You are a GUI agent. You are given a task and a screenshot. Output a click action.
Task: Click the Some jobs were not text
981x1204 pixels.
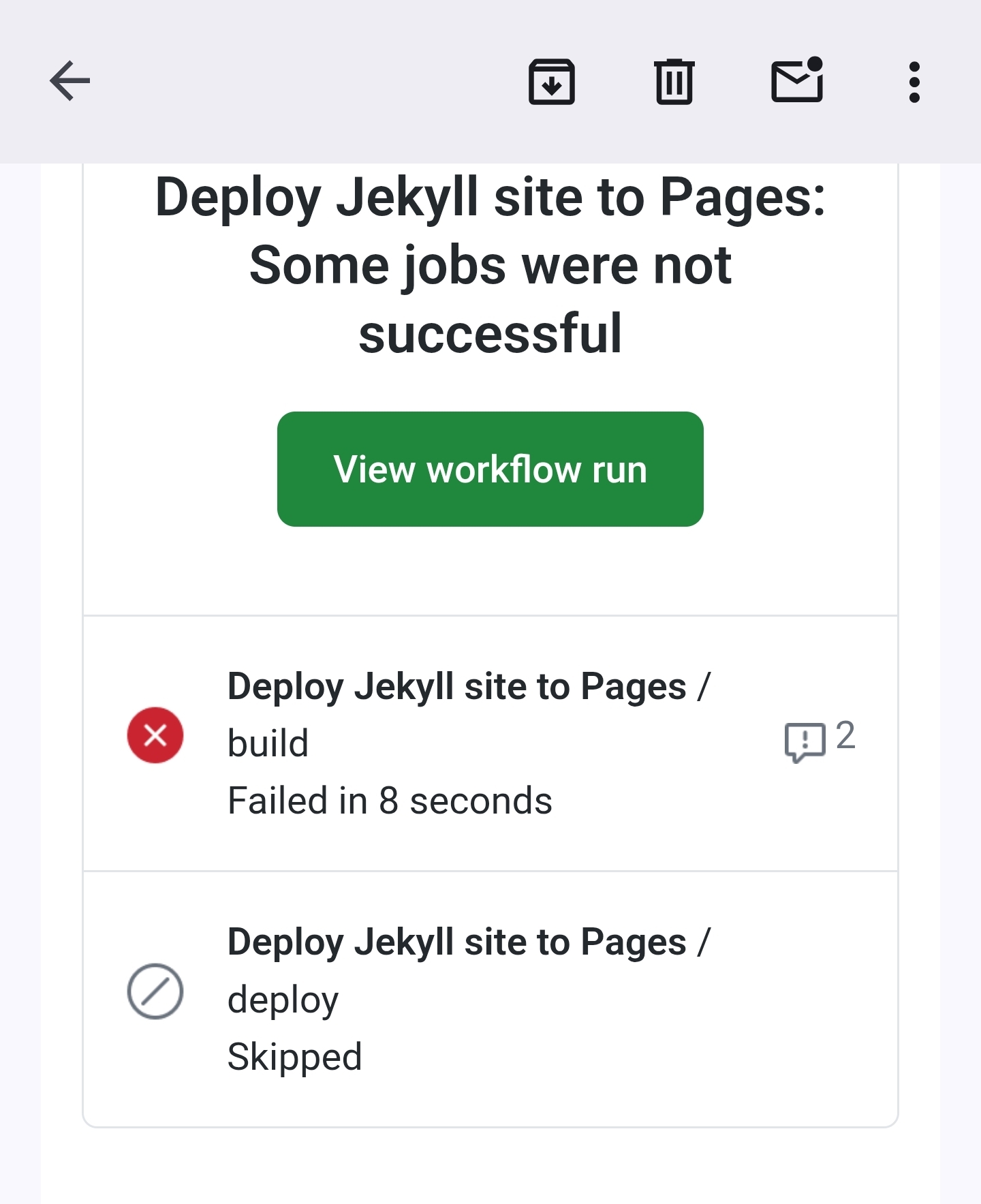490,266
